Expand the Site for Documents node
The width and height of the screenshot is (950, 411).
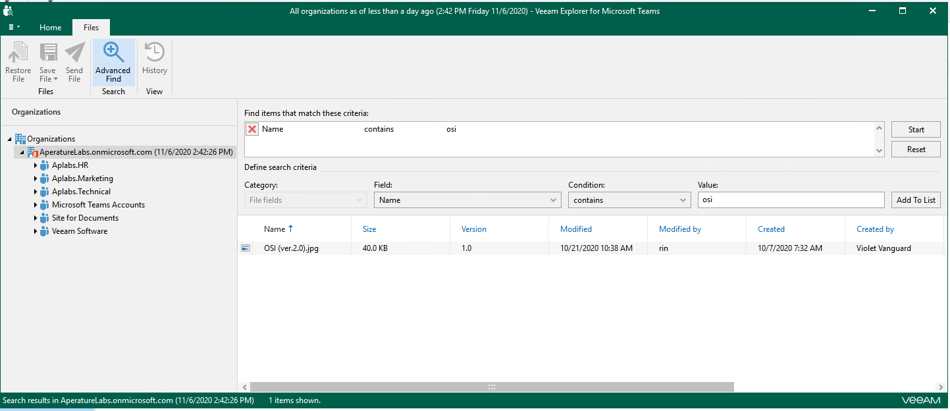(35, 218)
